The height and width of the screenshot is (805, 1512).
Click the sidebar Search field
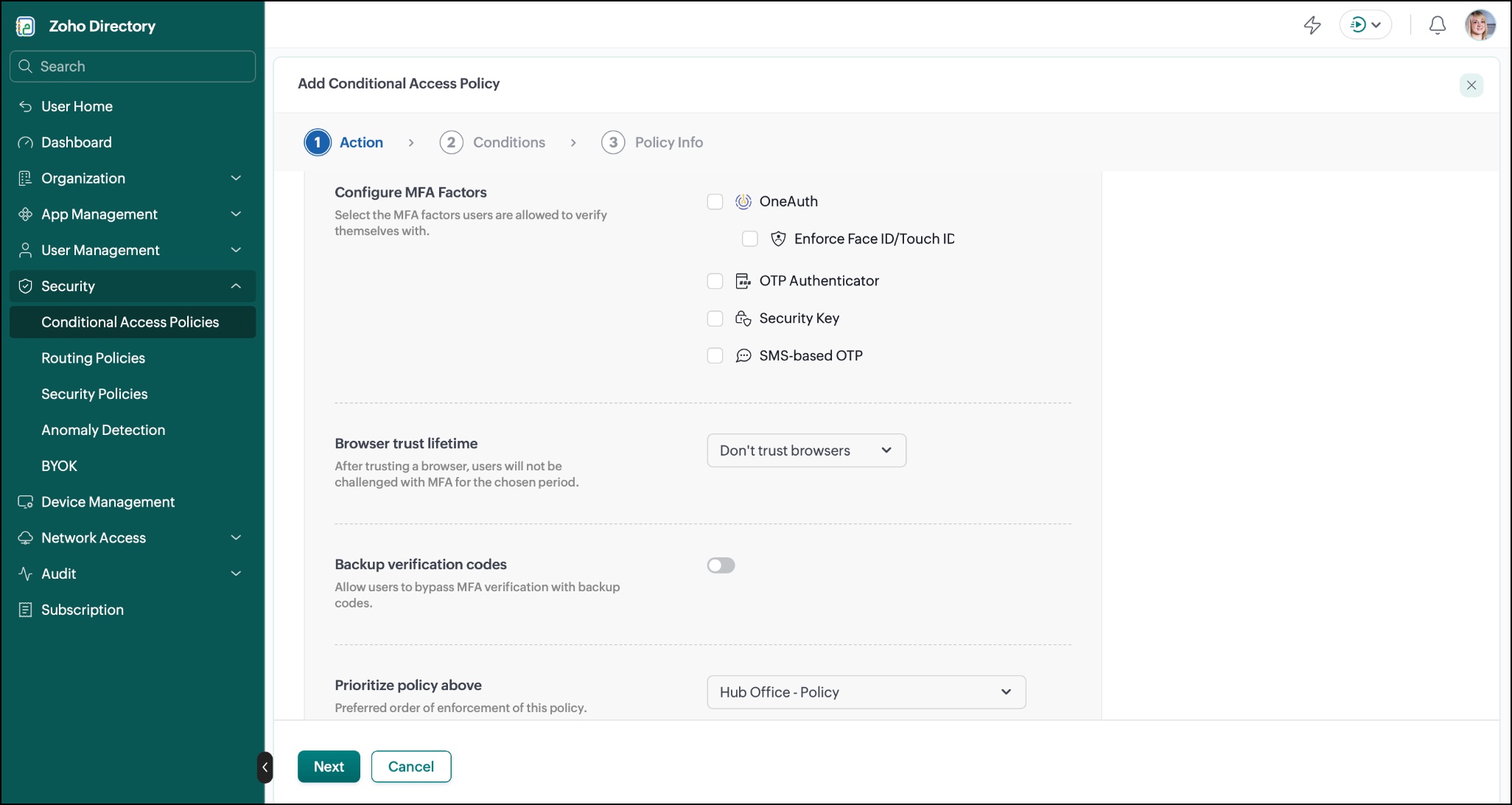133,66
